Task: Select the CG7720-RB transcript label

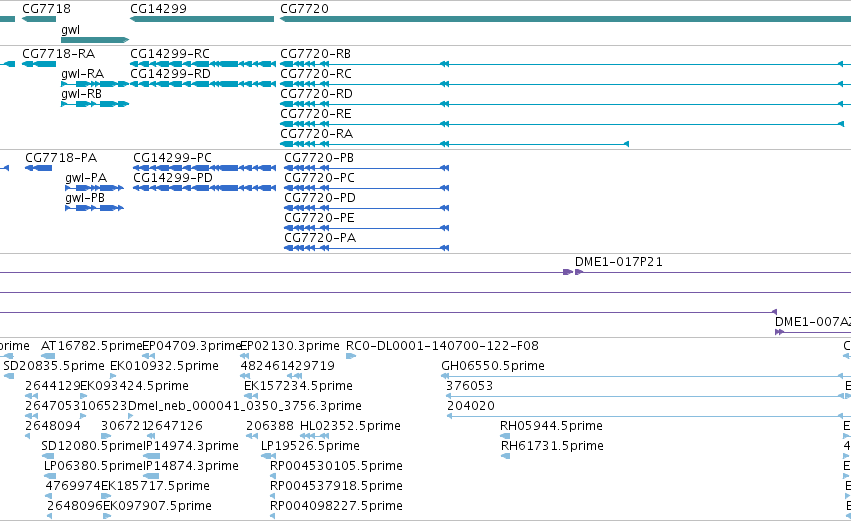Action: click(315, 54)
